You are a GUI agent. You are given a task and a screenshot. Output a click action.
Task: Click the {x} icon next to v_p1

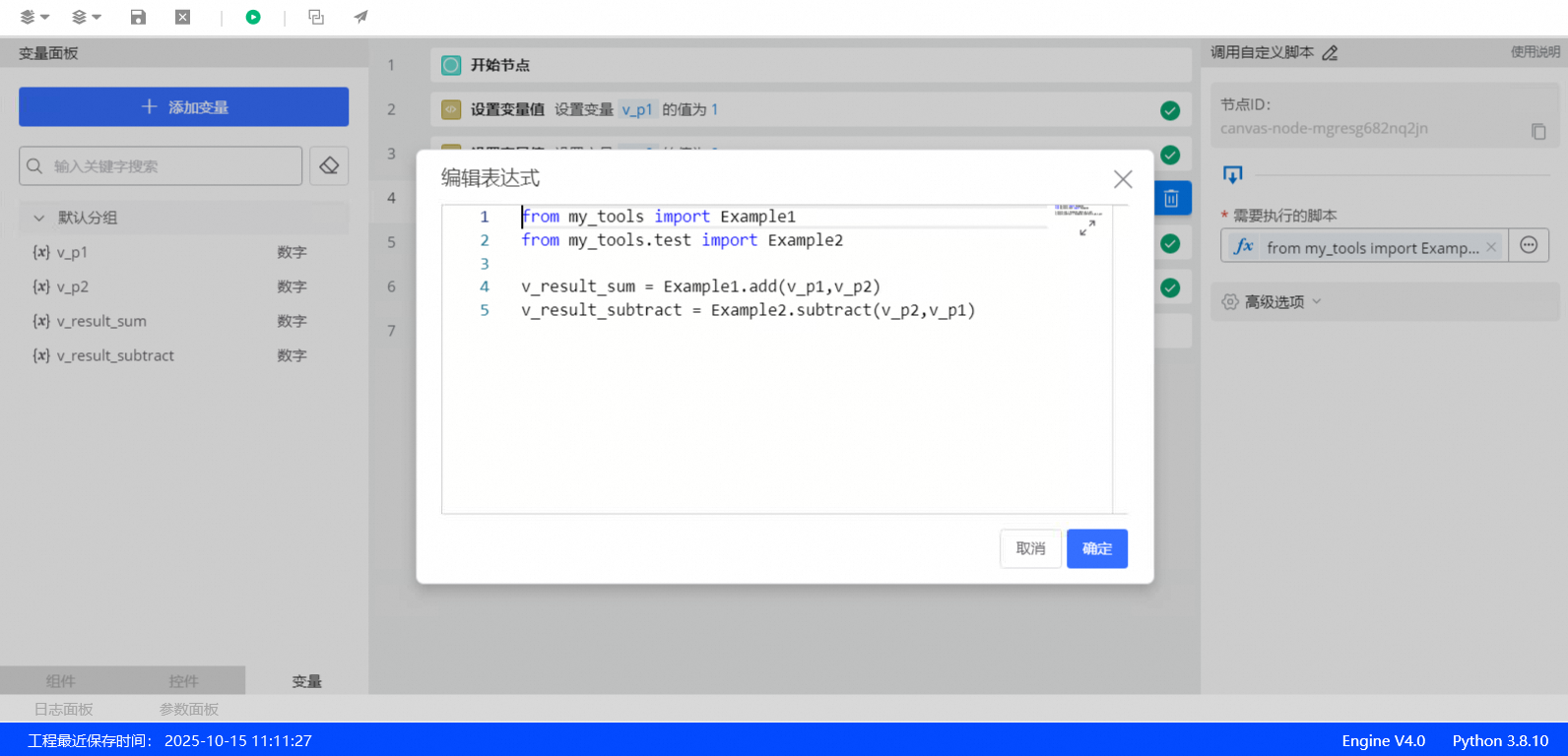click(x=41, y=252)
